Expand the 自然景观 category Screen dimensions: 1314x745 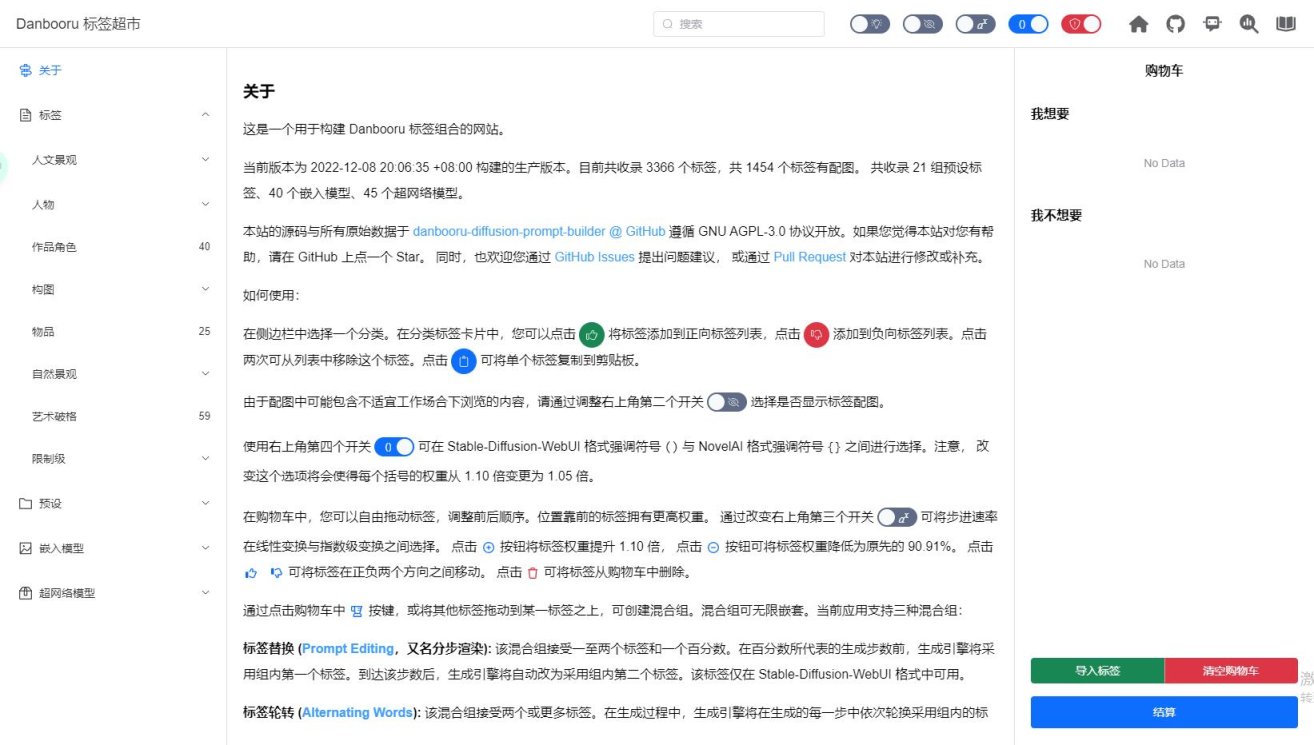pos(115,374)
